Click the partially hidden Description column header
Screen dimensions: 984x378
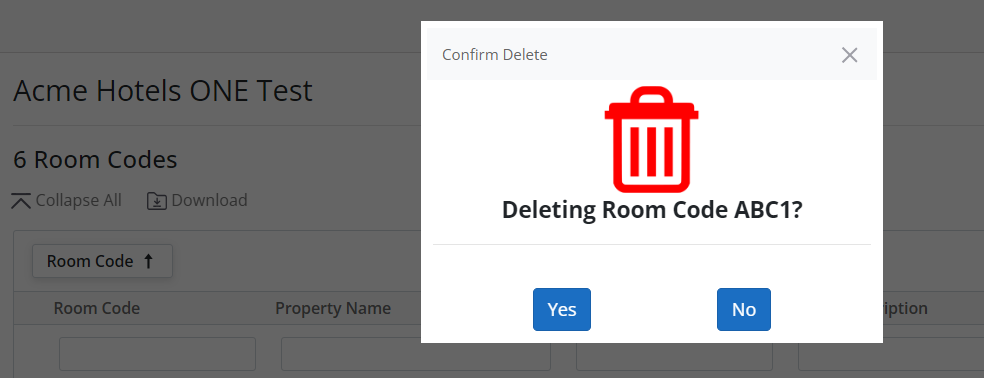[905, 308]
